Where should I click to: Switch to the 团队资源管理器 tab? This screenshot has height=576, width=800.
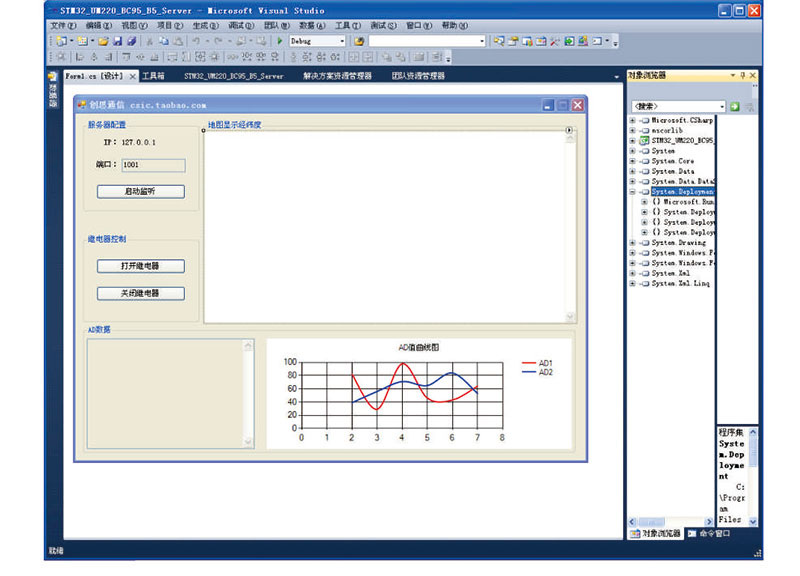418,76
